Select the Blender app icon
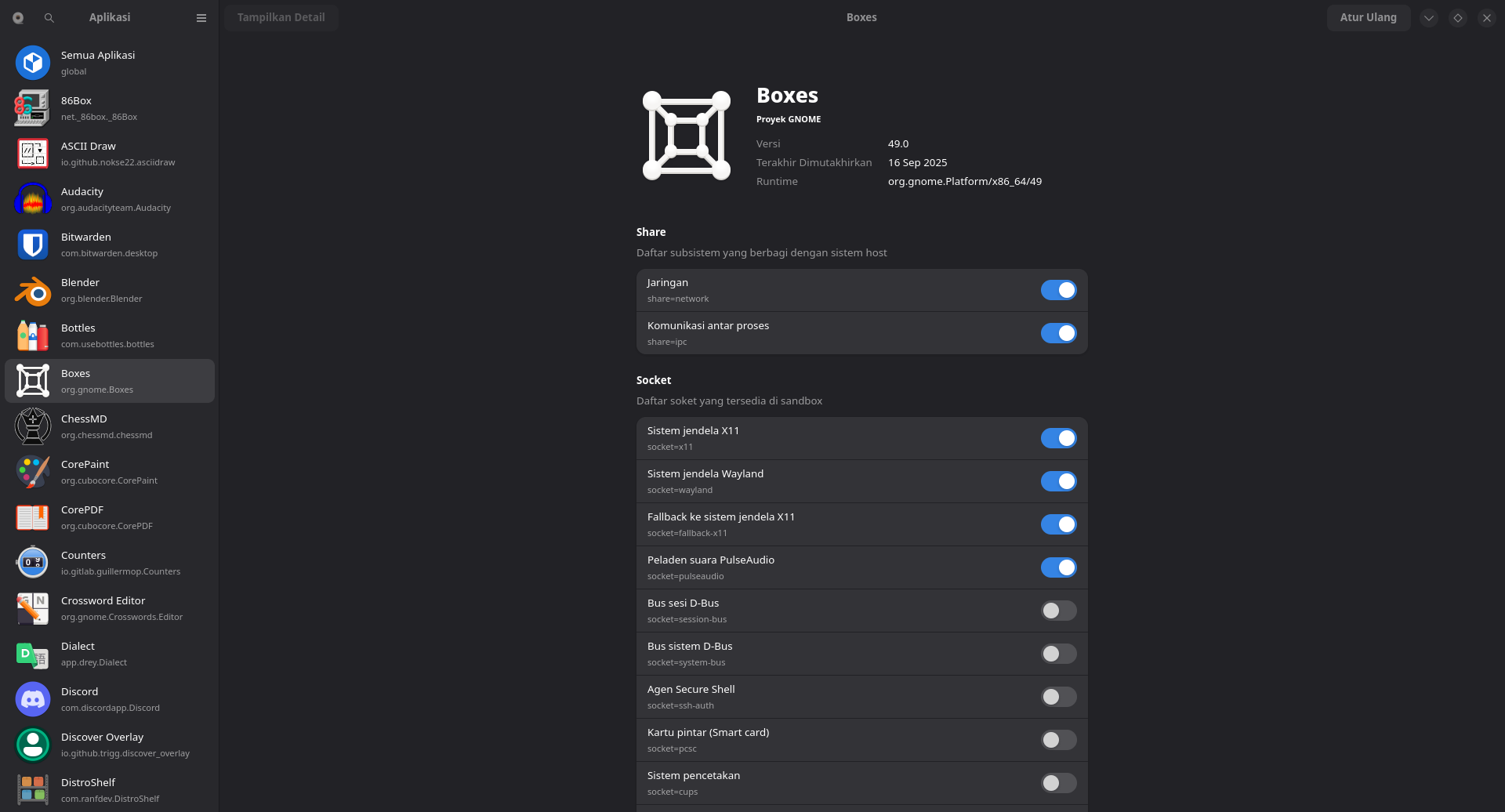Screen dimensions: 1505x812 coord(33,290)
